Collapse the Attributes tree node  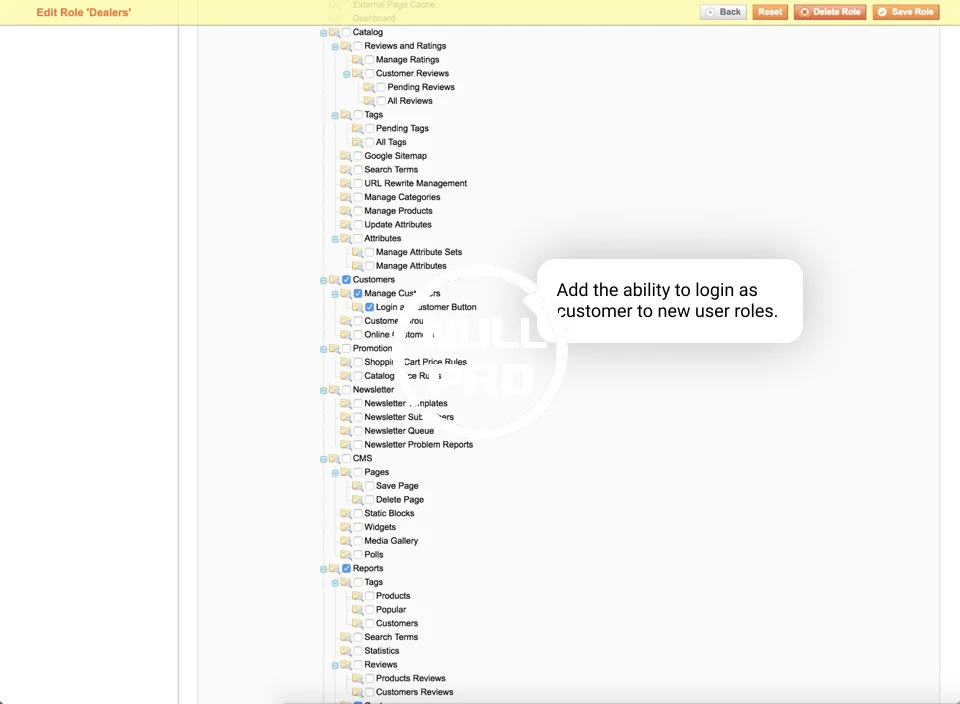click(335, 239)
